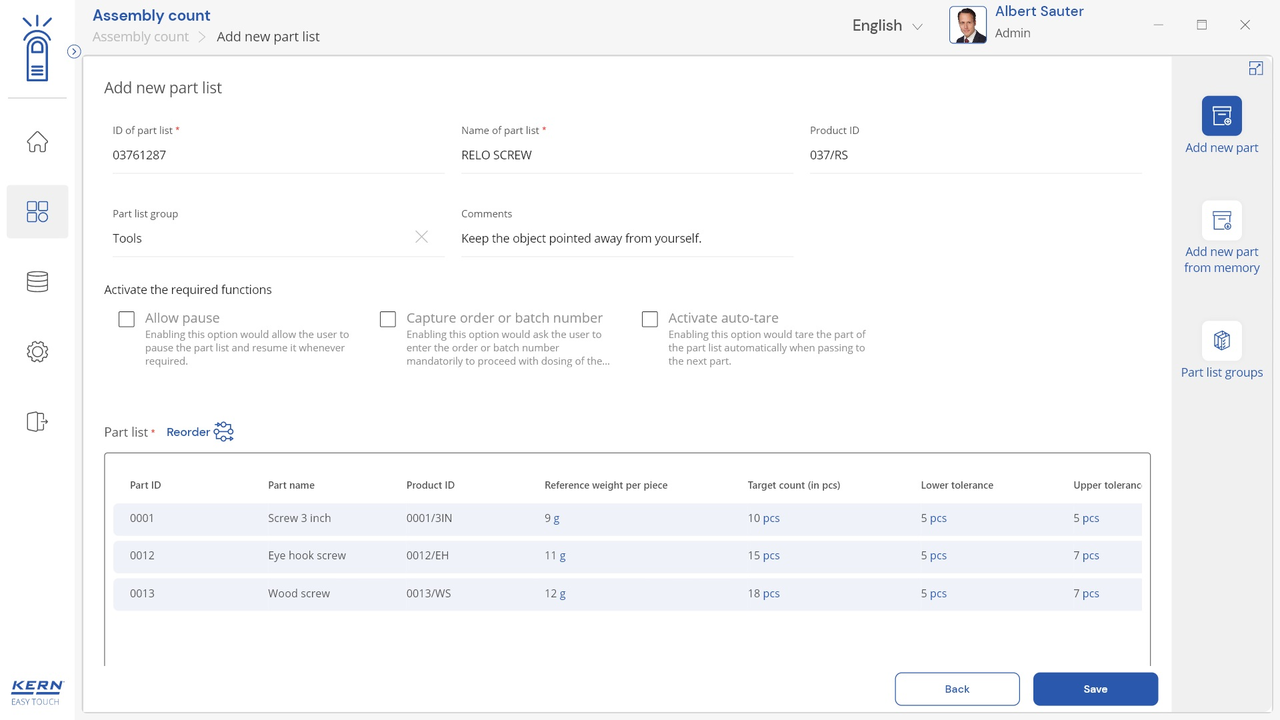Open the database icon in sidebar
Screen dimensions: 1280x720
pos(37,282)
